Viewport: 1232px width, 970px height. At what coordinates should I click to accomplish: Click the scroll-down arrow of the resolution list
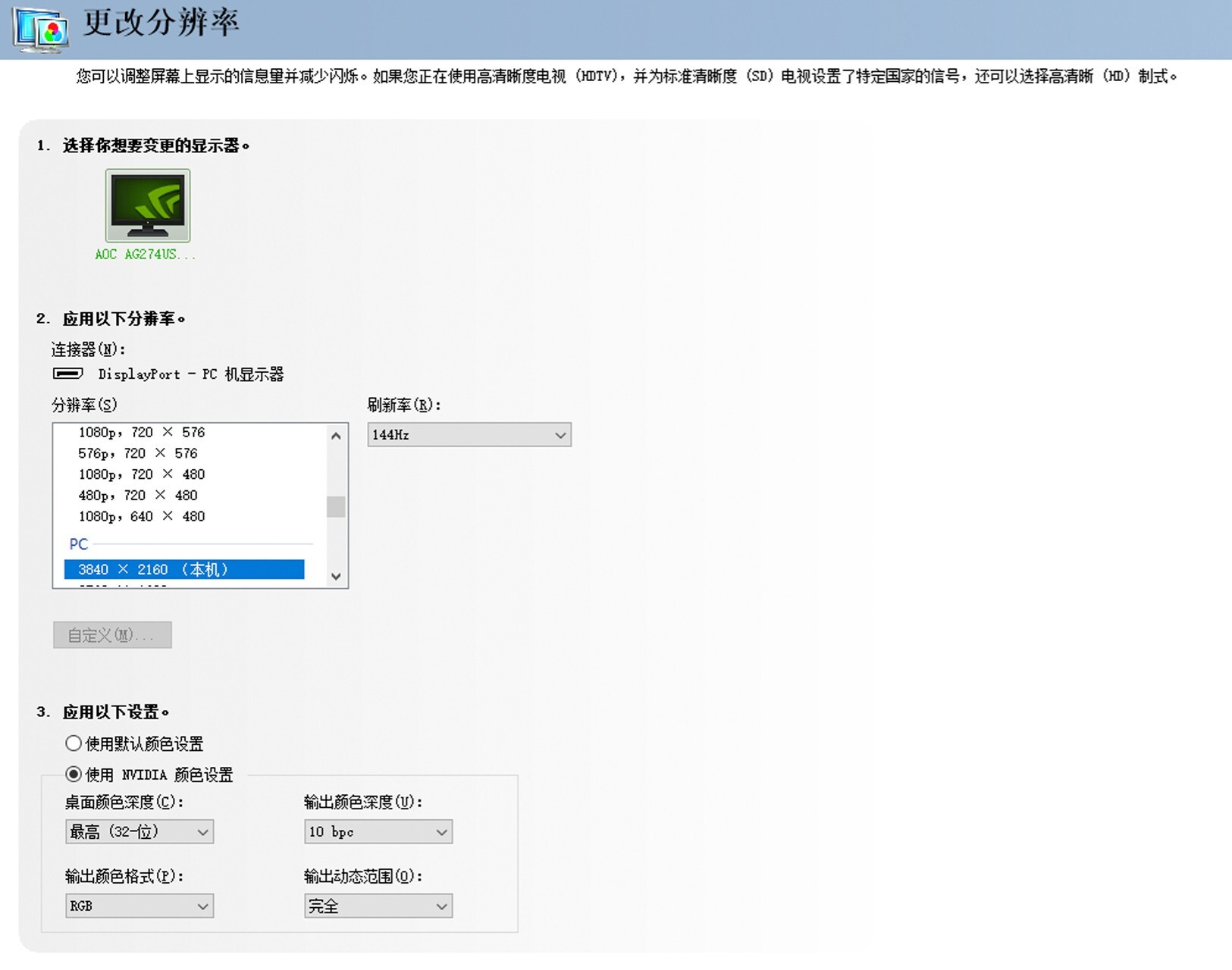point(334,576)
